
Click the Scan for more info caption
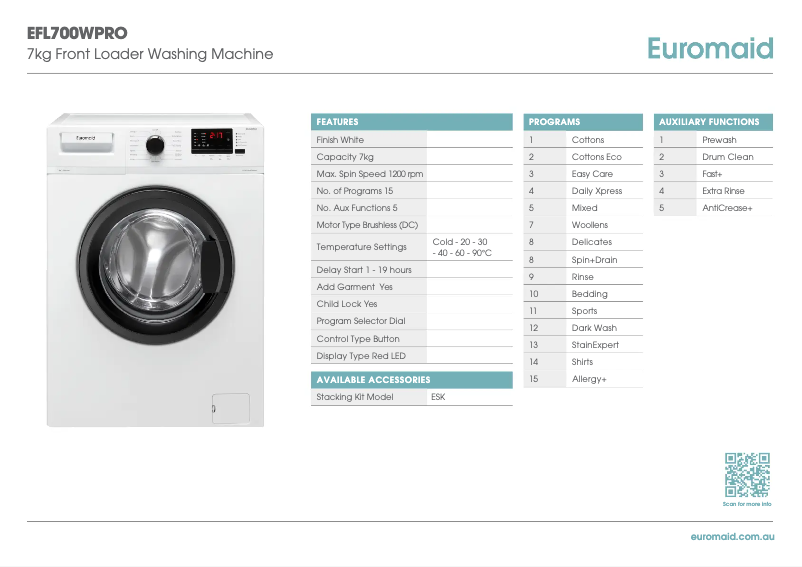coord(747,504)
